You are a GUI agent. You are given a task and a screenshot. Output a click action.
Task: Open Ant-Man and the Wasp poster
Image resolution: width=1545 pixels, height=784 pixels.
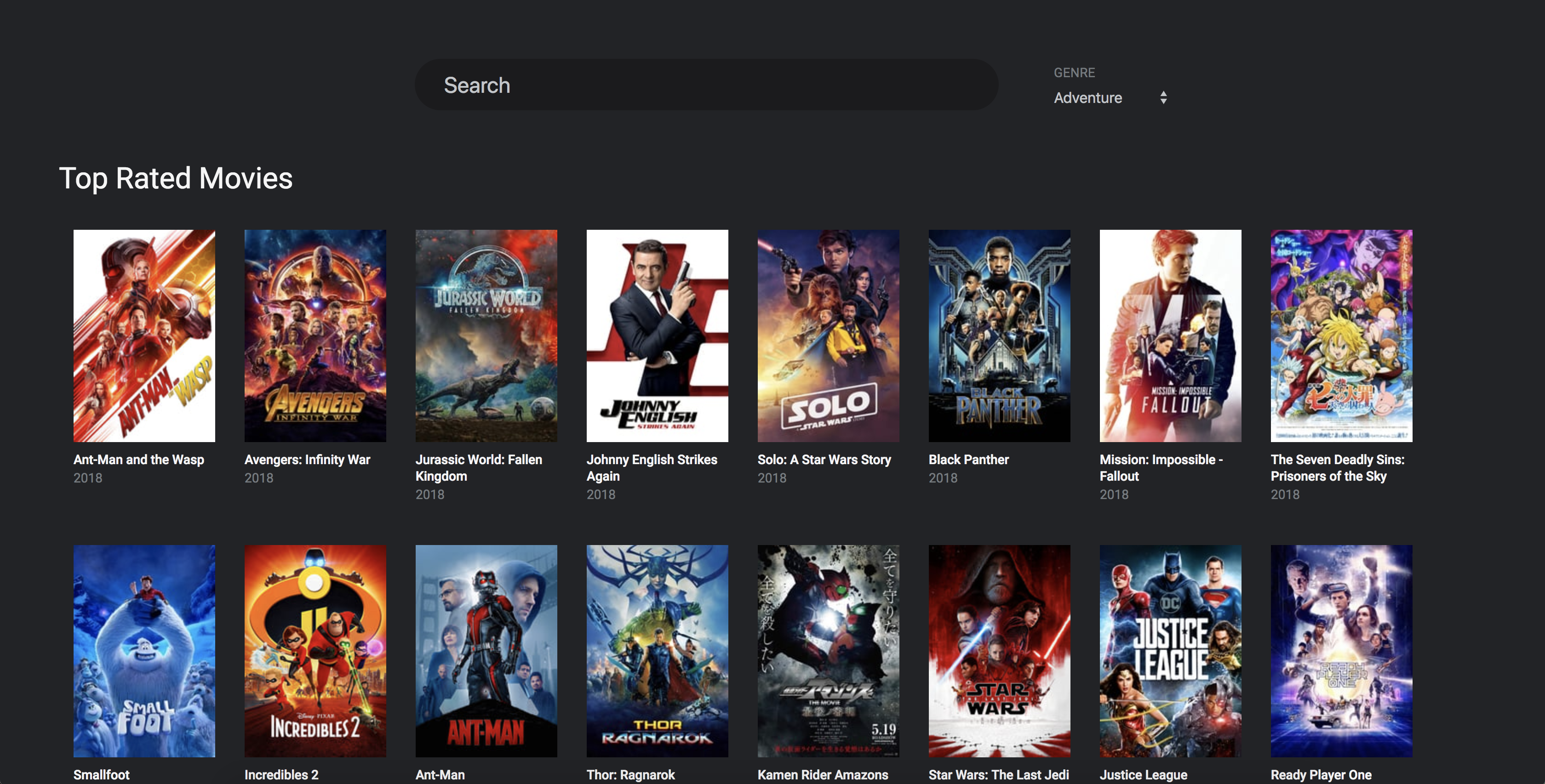144,335
